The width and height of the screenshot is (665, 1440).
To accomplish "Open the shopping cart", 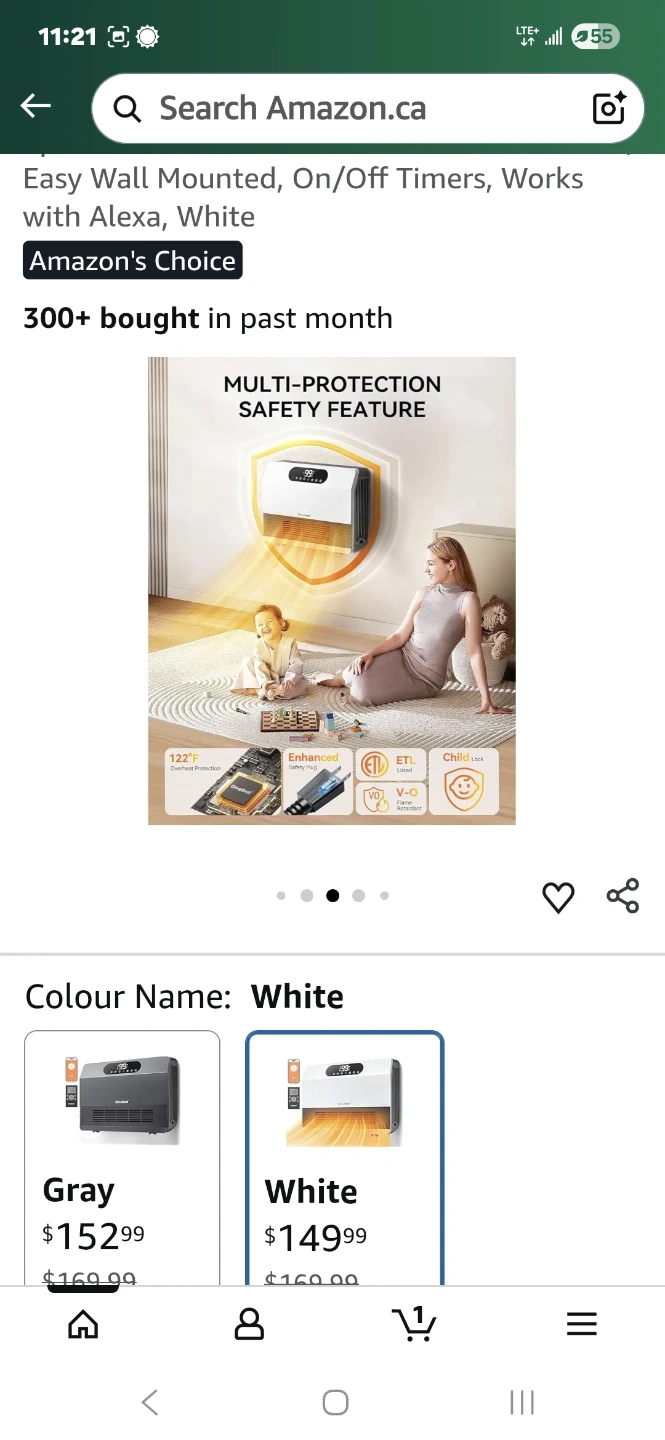I will click(x=414, y=1323).
